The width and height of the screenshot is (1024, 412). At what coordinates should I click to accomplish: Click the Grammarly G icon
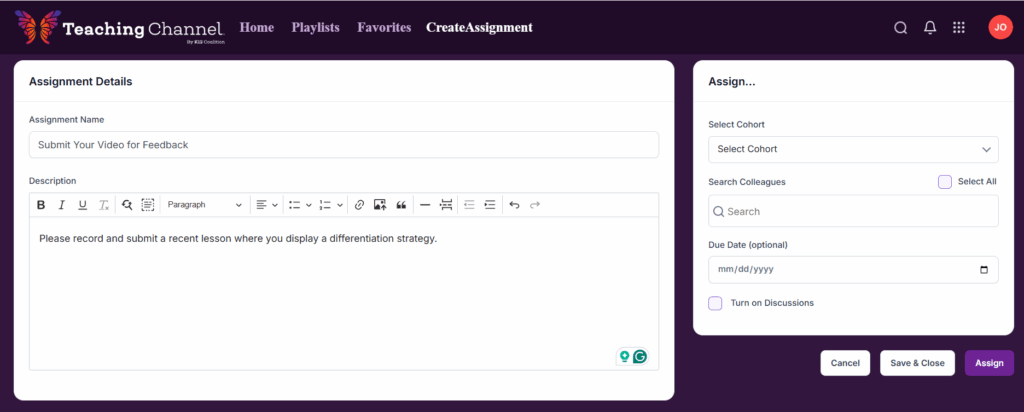641,357
